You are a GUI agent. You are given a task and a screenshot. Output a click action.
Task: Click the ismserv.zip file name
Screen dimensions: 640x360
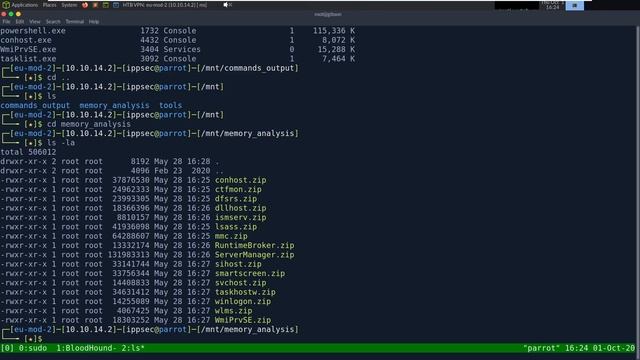(240, 218)
